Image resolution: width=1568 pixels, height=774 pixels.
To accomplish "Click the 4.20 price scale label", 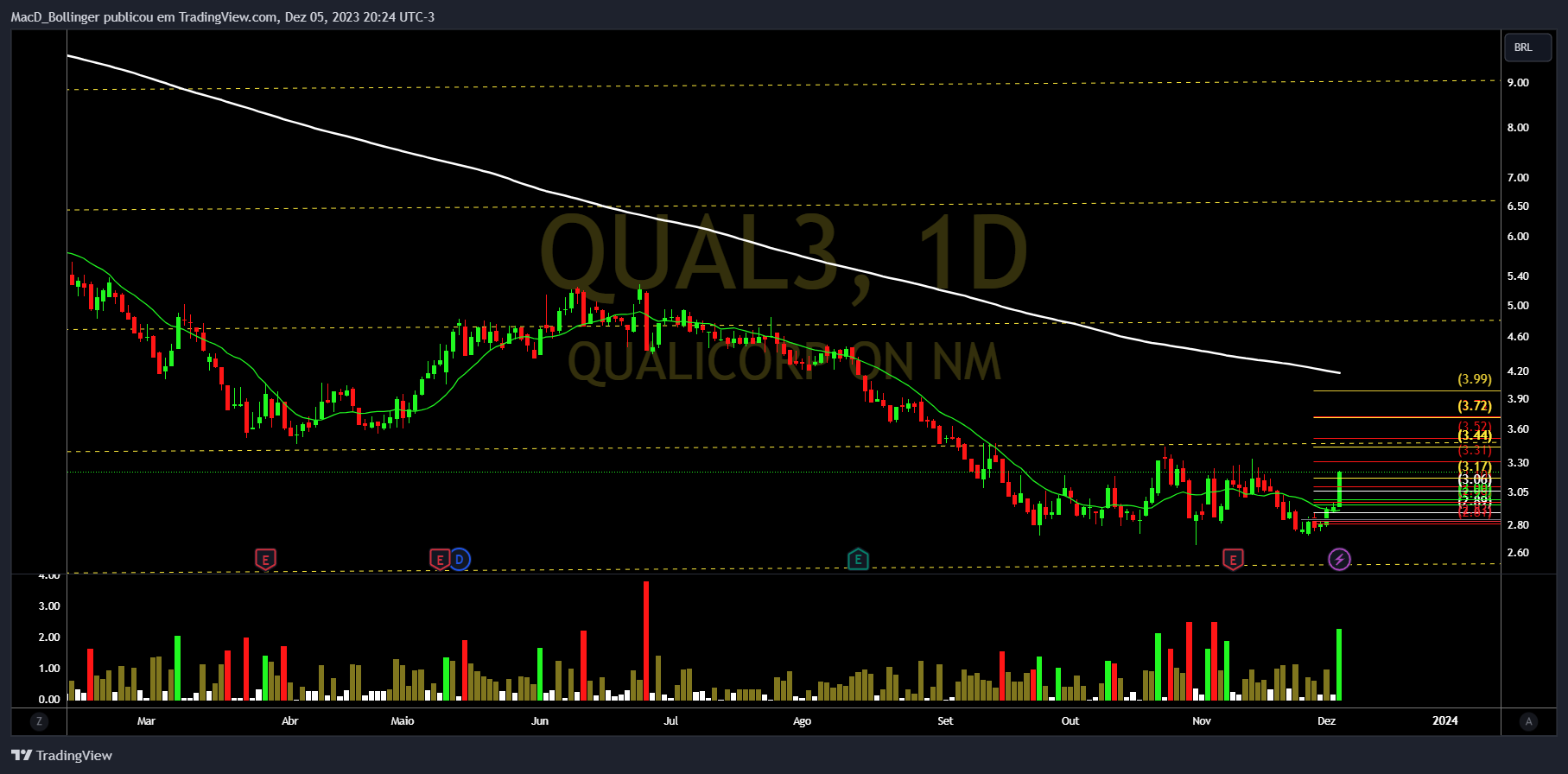I will [x=1518, y=371].
